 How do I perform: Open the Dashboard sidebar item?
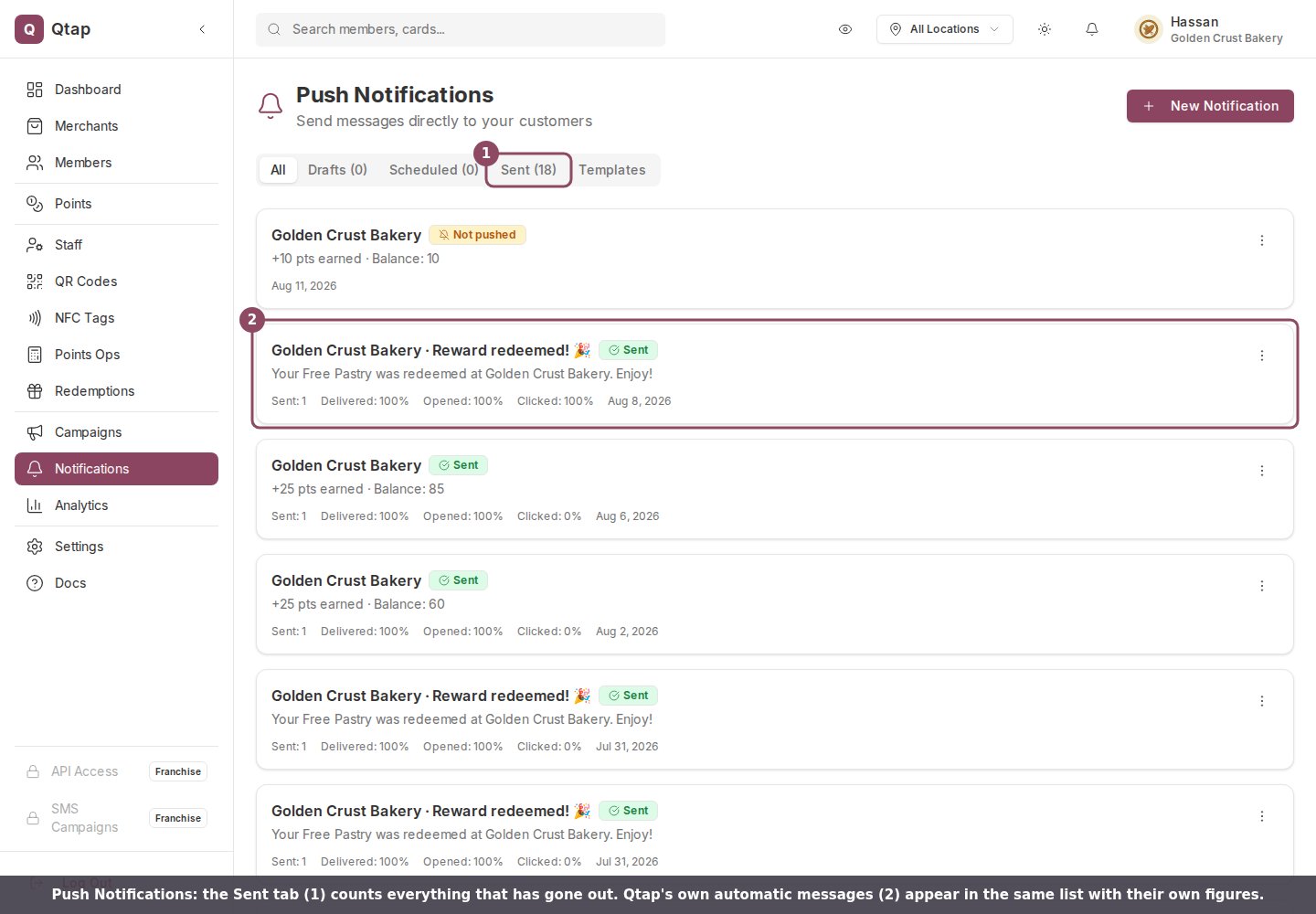[x=116, y=90]
